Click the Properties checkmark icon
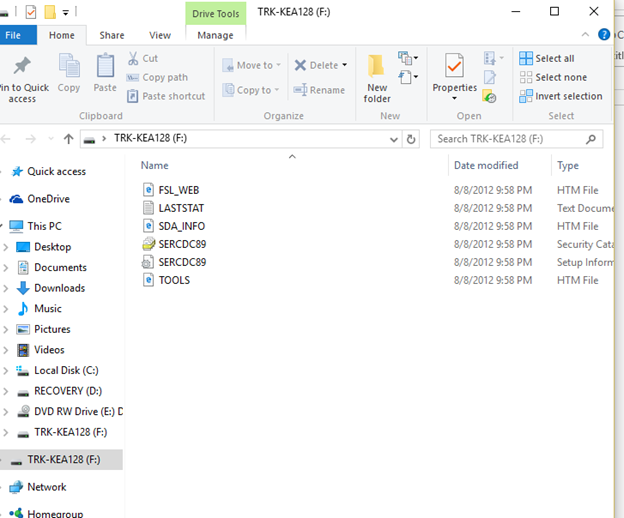The height and width of the screenshot is (518, 624). pos(454,66)
